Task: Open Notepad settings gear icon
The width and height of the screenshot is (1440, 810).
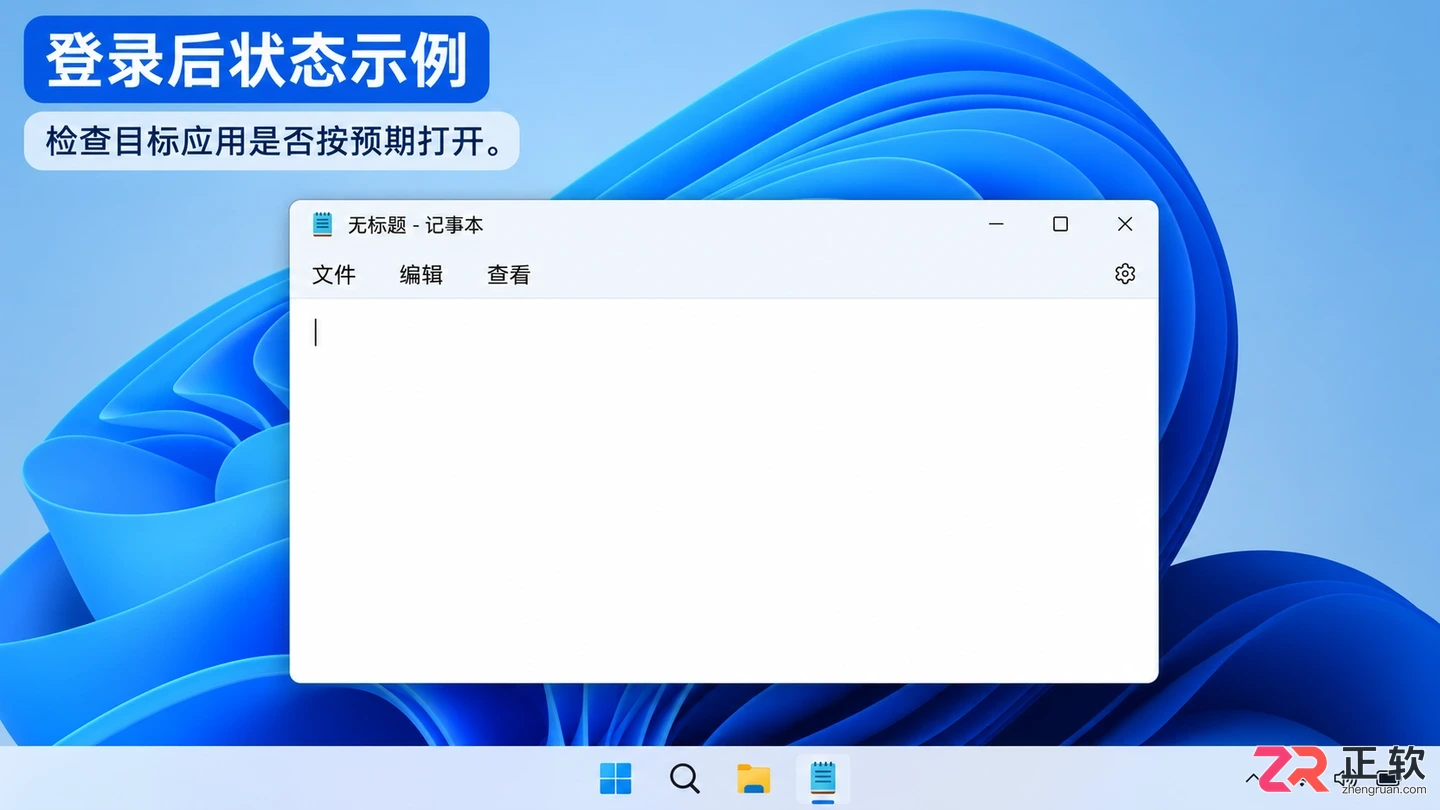Action: point(1125,274)
